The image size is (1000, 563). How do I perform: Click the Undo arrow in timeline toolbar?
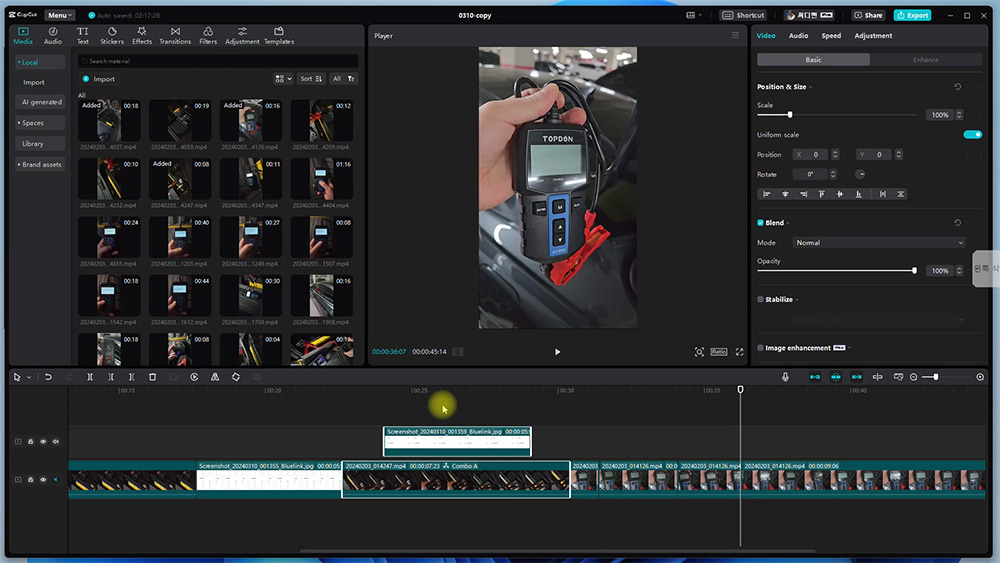tap(48, 377)
